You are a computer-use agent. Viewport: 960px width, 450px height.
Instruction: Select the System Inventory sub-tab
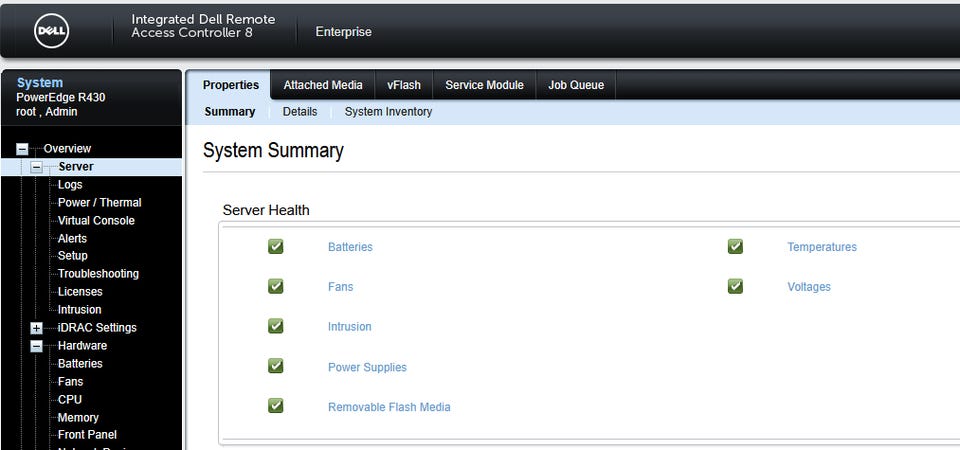click(388, 112)
